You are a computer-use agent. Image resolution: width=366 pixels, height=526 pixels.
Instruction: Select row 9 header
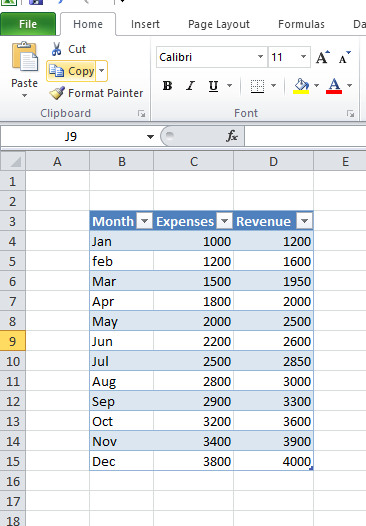click(13, 341)
